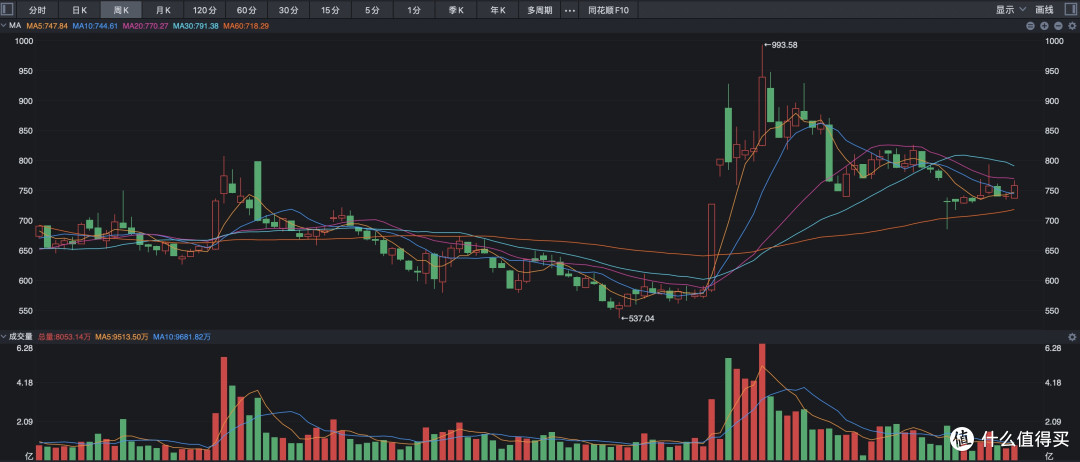Click the 画线 drawing button
The width and height of the screenshot is (1080, 462).
1045,10
